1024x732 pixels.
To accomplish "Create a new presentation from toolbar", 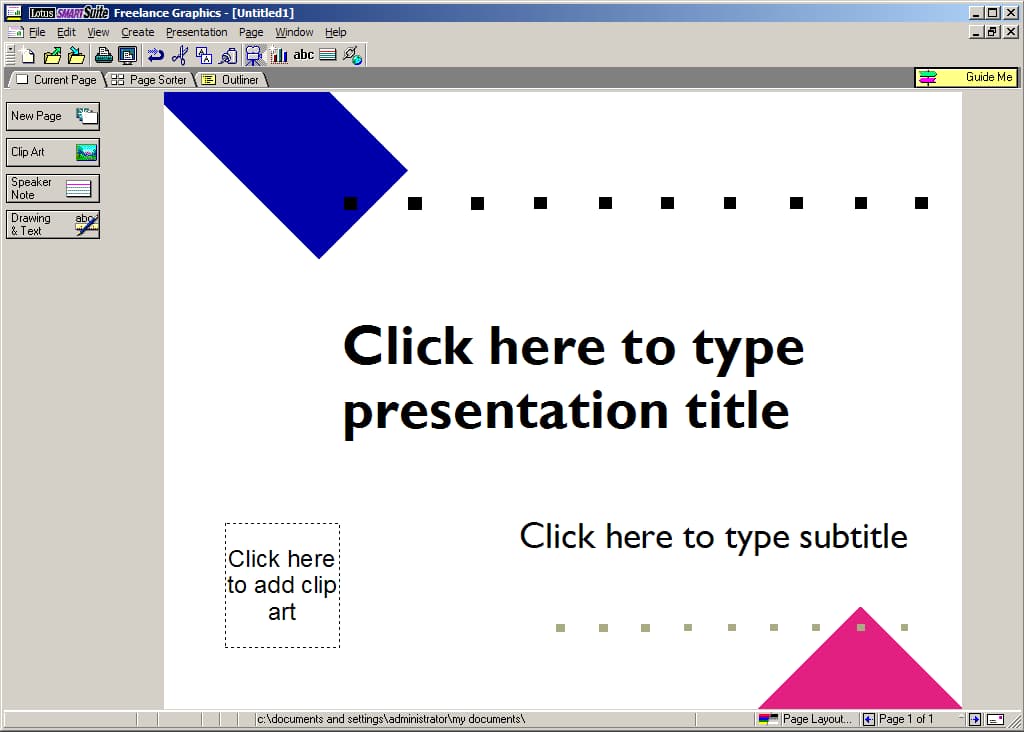I will click(28, 56).
